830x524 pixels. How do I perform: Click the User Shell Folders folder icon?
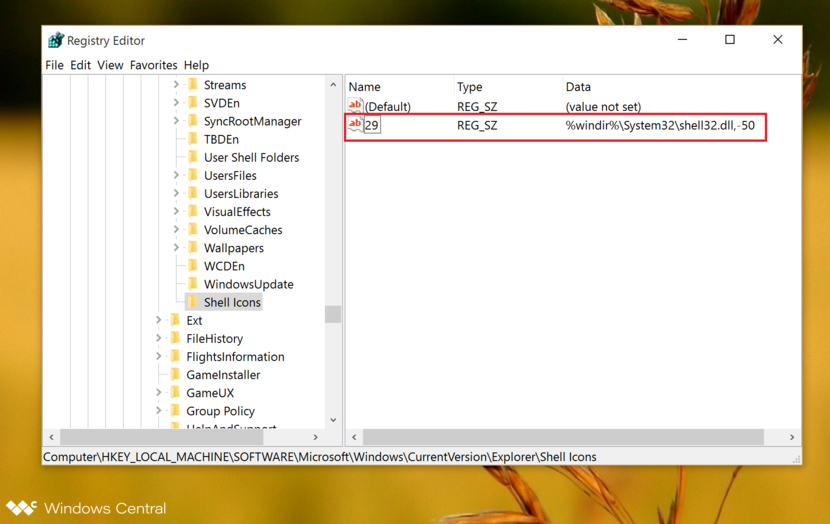pyautogui.click(x=193, y=157)
